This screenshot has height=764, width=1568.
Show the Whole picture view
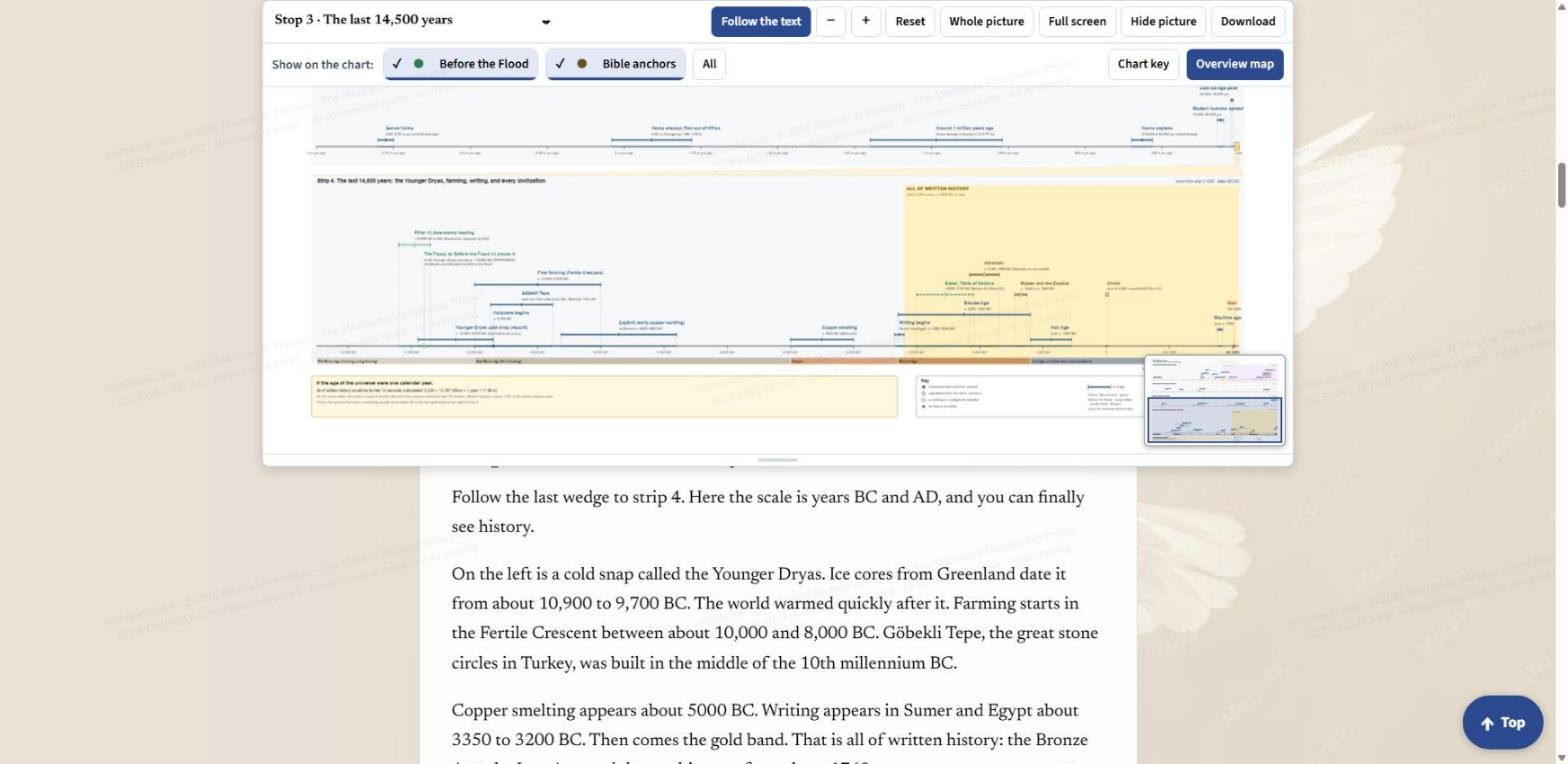pyautogui.click(x=986, y=21)
